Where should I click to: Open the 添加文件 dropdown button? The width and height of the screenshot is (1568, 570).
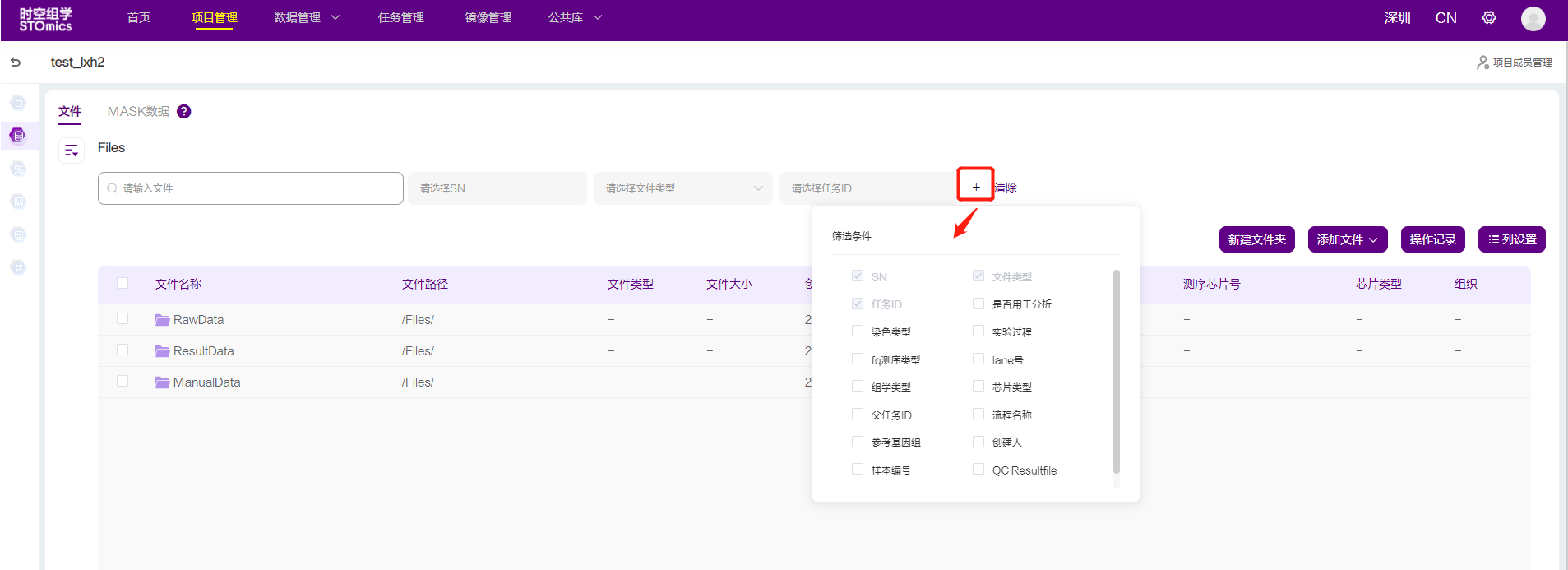point(1347,239)
